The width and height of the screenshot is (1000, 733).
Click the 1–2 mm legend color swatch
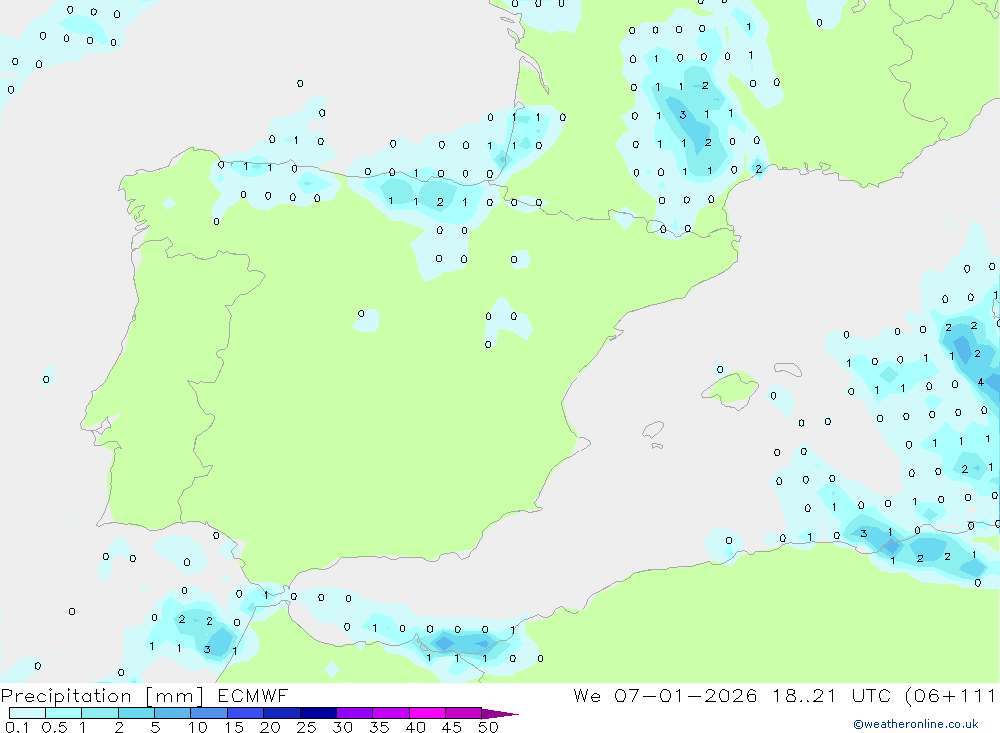pos(100,713)
